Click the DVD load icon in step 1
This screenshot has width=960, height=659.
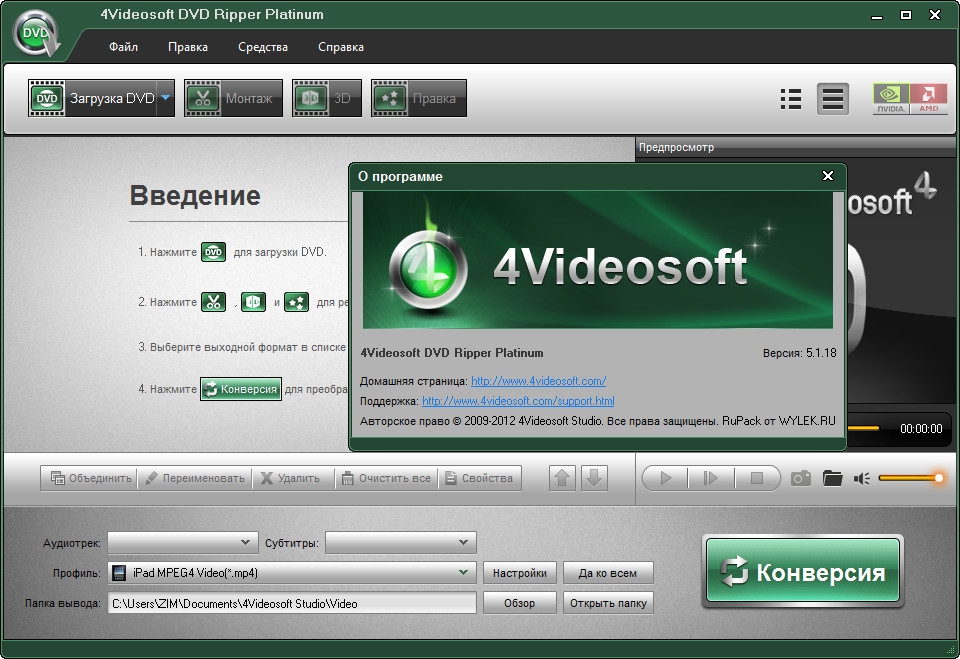213,252
